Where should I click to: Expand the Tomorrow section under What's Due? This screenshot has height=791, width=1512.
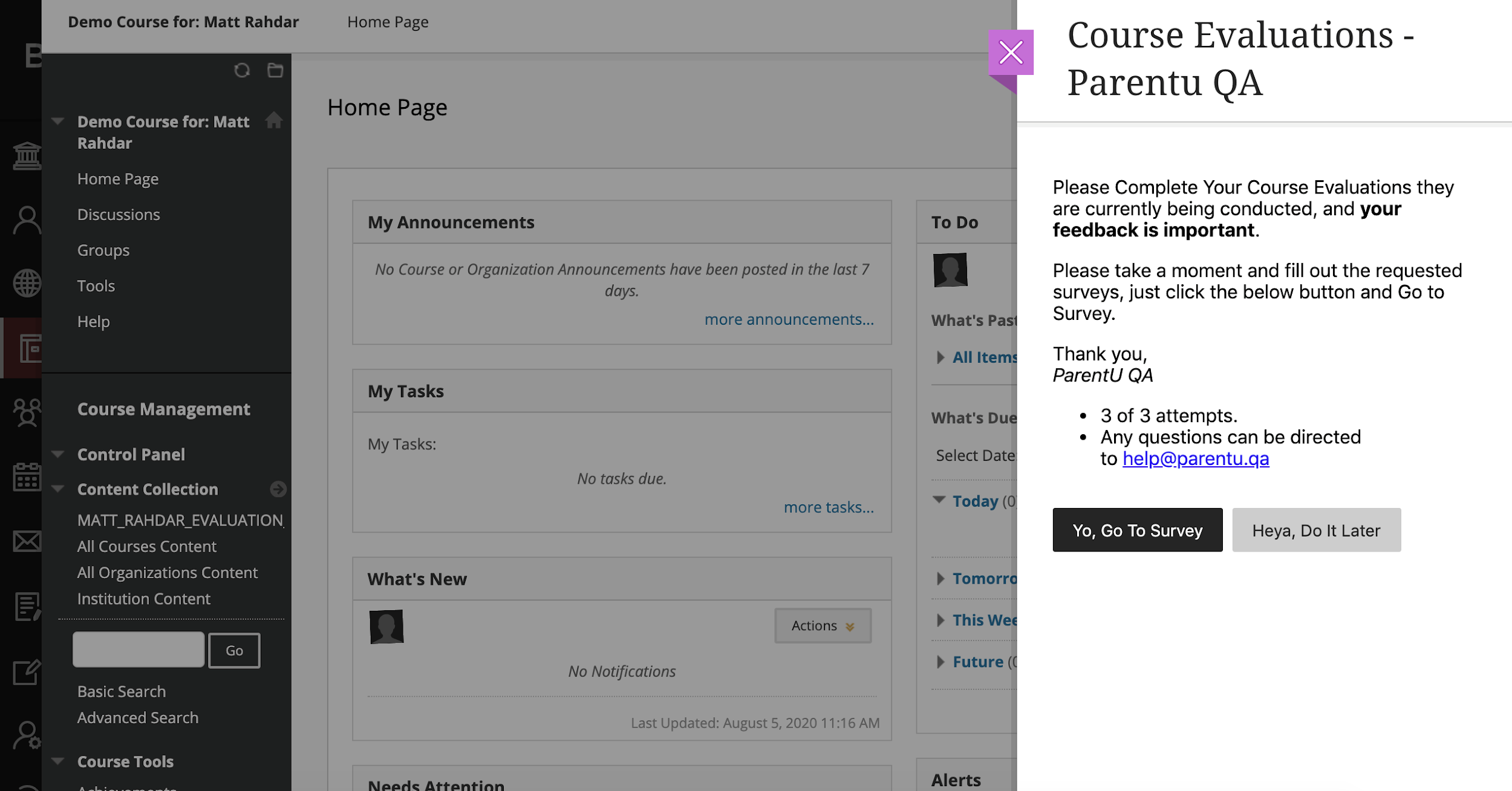tap(940, 579)
